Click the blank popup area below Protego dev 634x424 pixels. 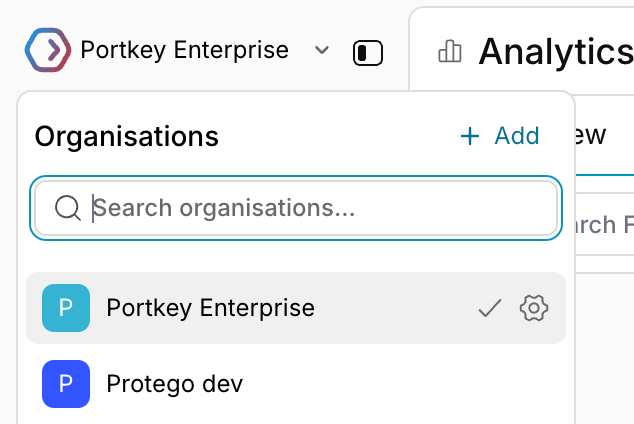coord(296,422)
